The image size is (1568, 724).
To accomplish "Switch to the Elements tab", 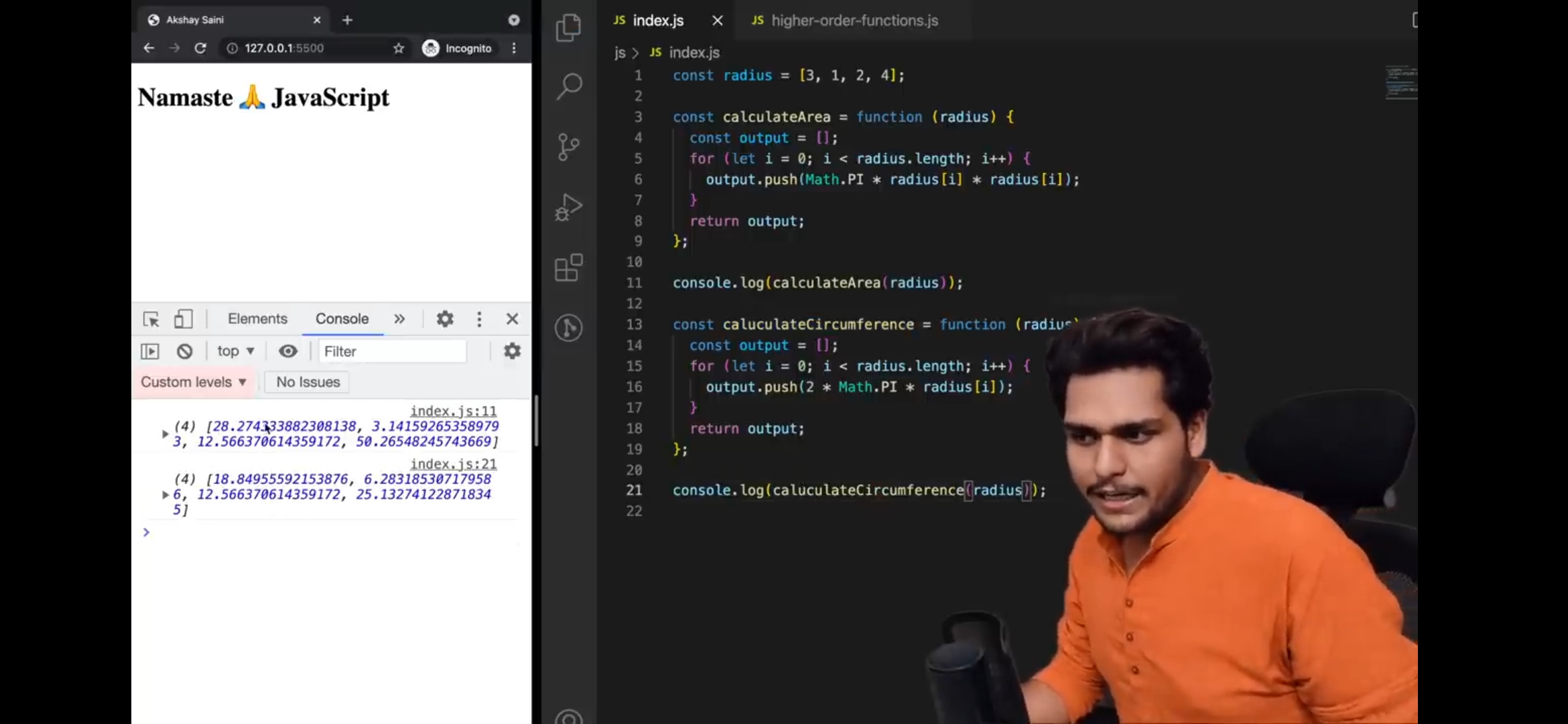I will (x=257, y=319).
